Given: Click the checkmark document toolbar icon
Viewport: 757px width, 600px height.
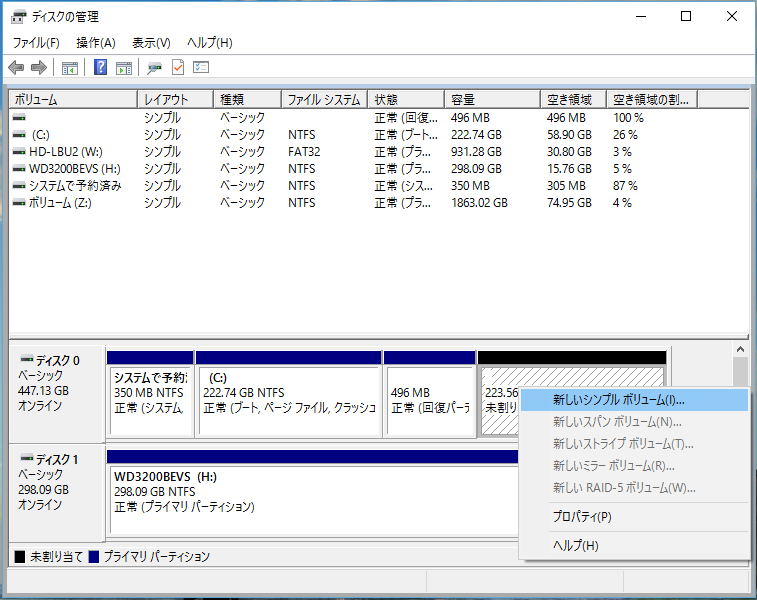Looking at the screenshot, I should coord(178,67).
